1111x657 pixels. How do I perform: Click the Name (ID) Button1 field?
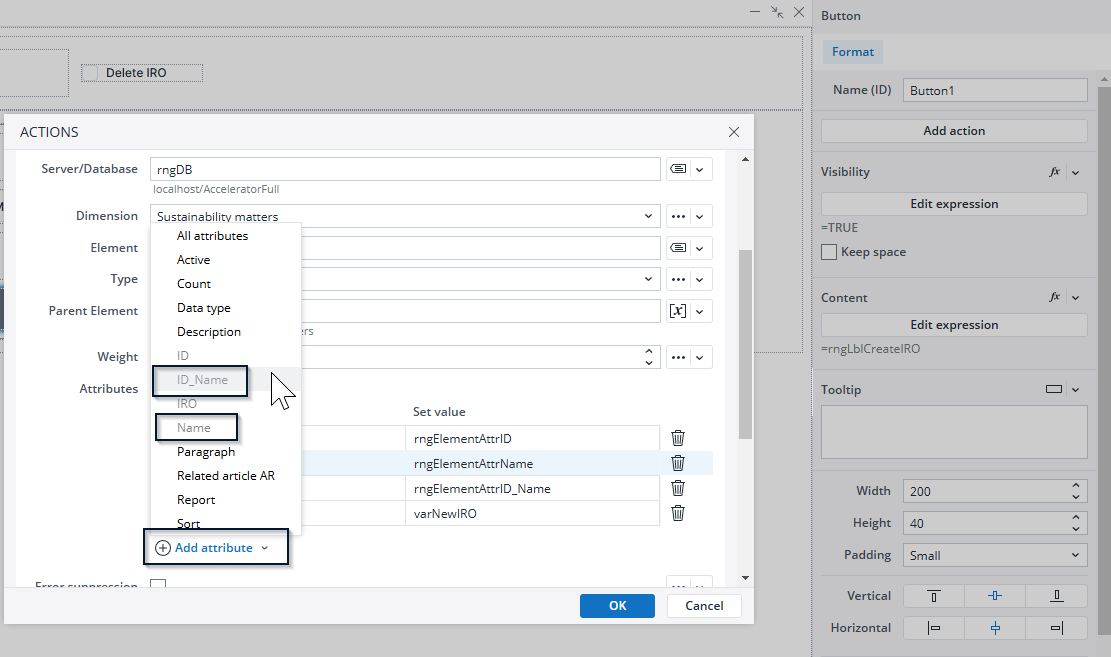coord(994,90)
